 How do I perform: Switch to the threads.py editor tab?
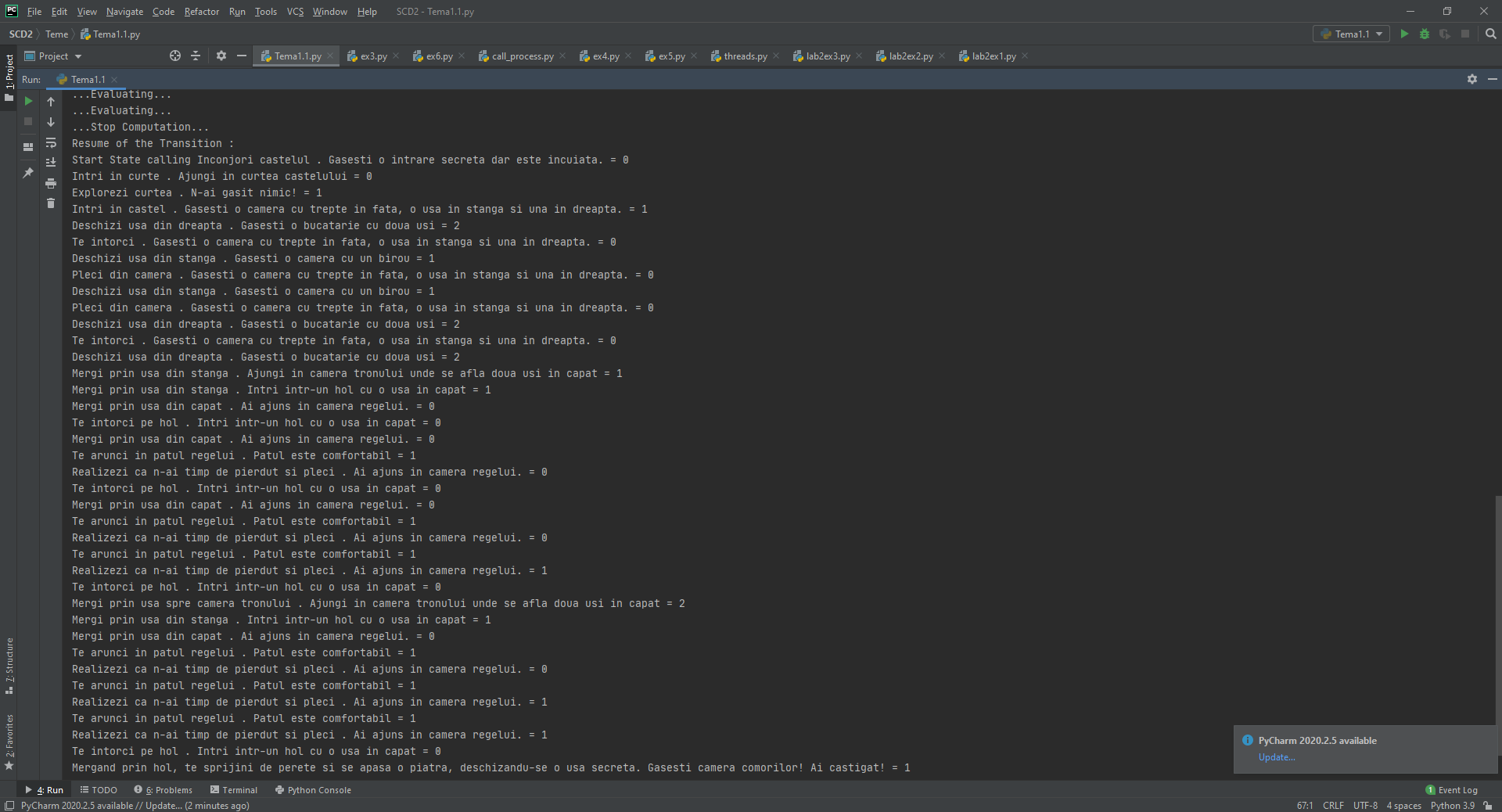point(744,56)
